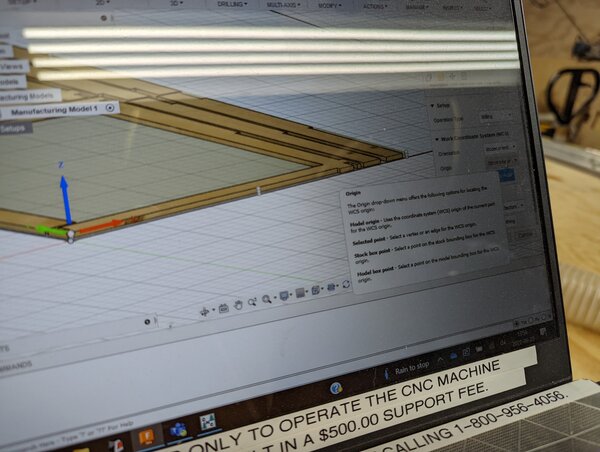Click the blue Z axis arrow

[66, 199]
